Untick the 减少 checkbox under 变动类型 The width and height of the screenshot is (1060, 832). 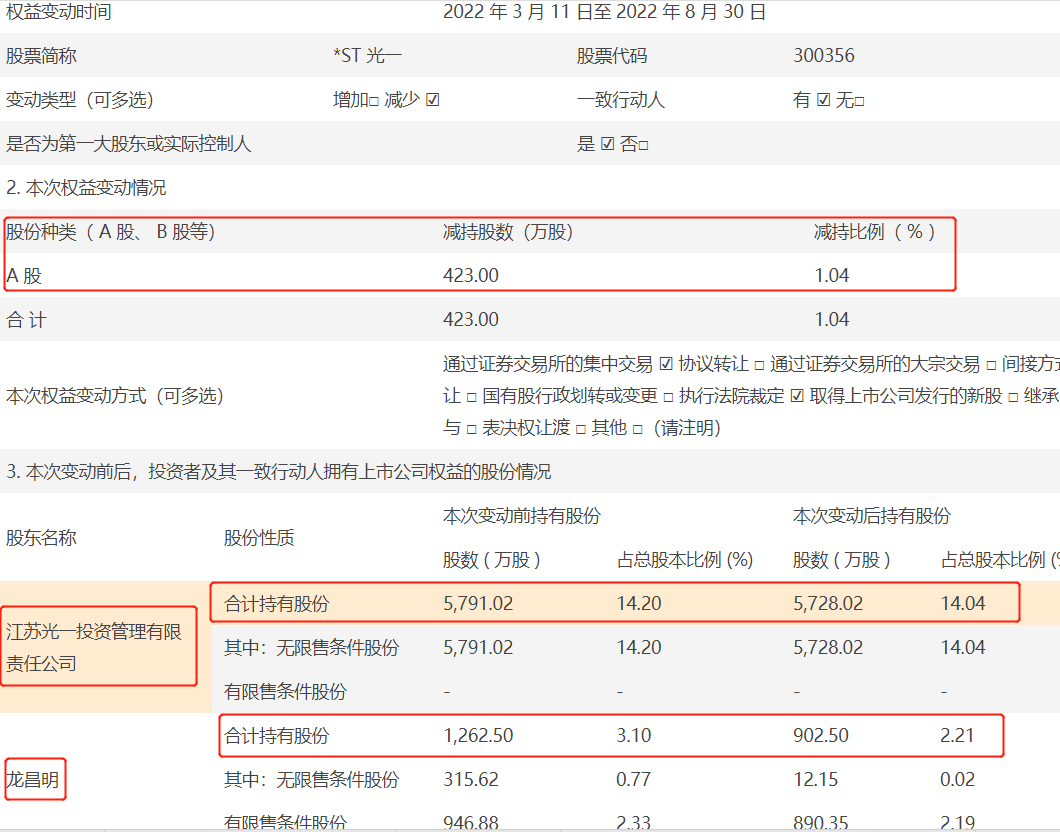[433, 100]
